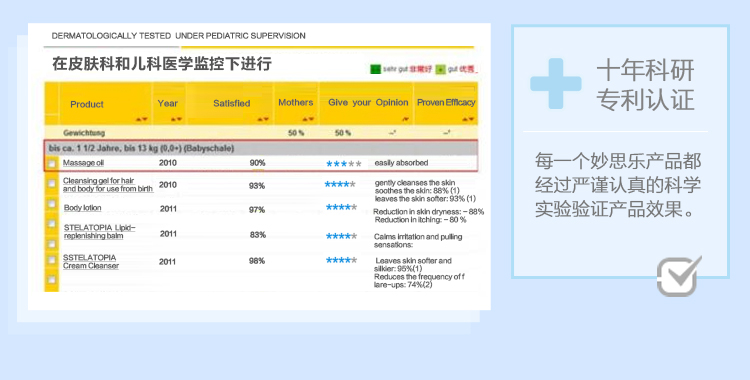Click the bis ca. 1 1/2 Jahre group row
The height and width of the screenshot is (380, 750).
pos(261,148)
